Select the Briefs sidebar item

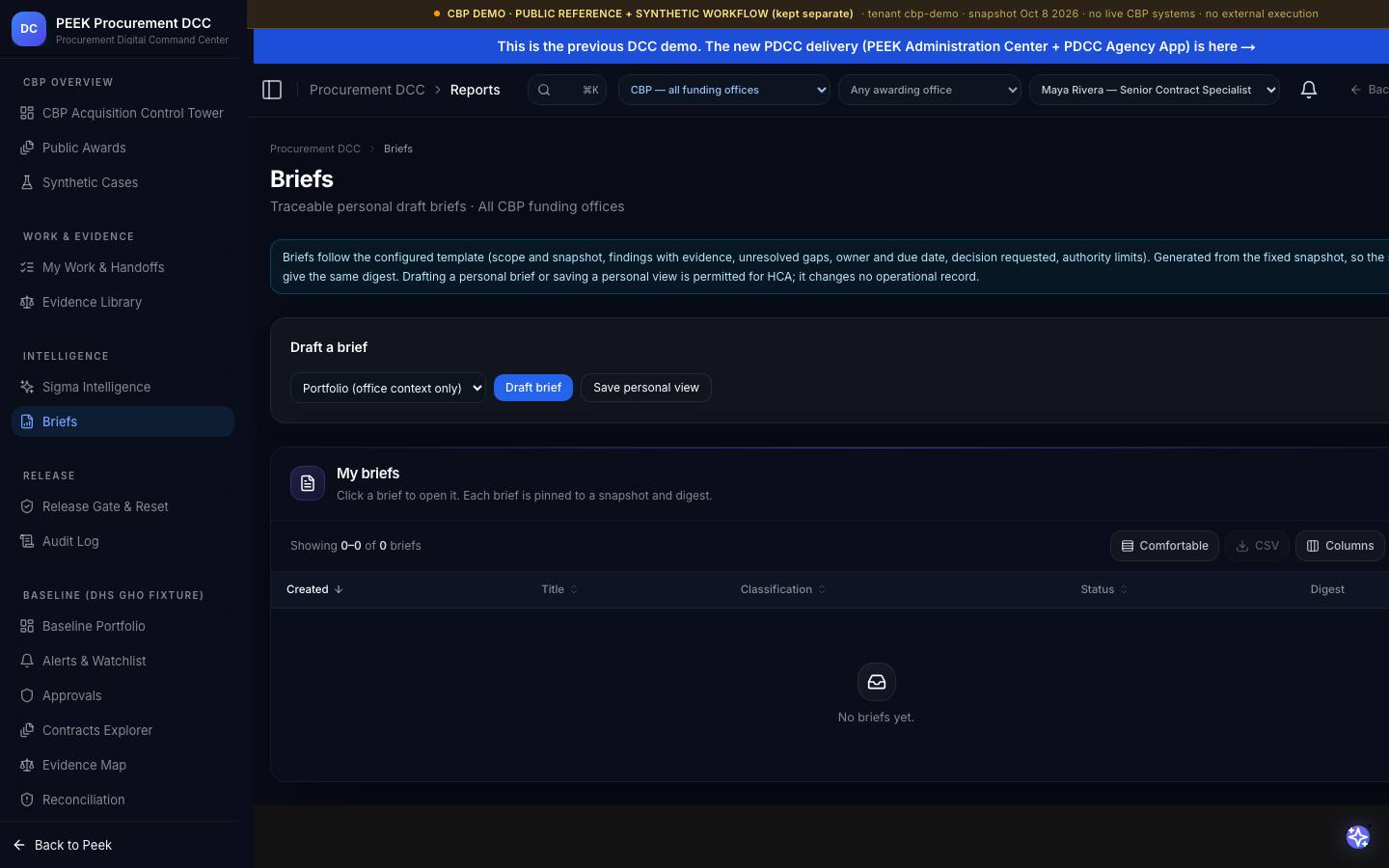[123, 421]
